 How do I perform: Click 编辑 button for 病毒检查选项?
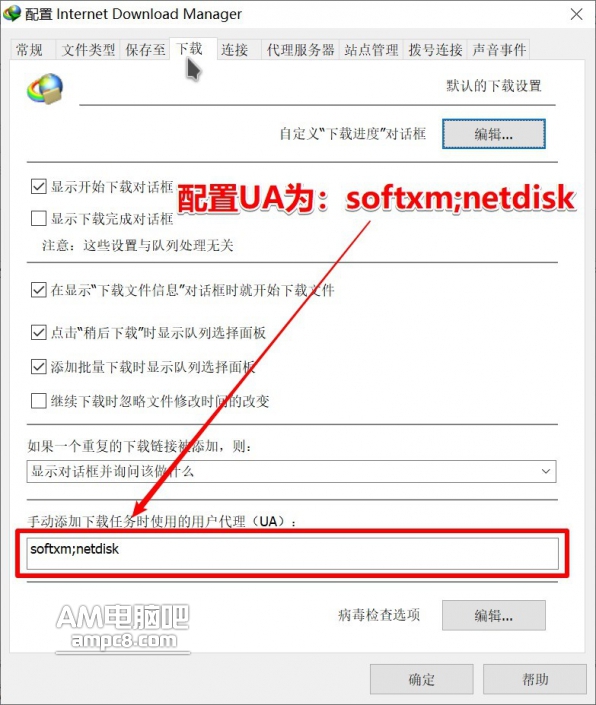pyautogui.click(x=494, y=615)
